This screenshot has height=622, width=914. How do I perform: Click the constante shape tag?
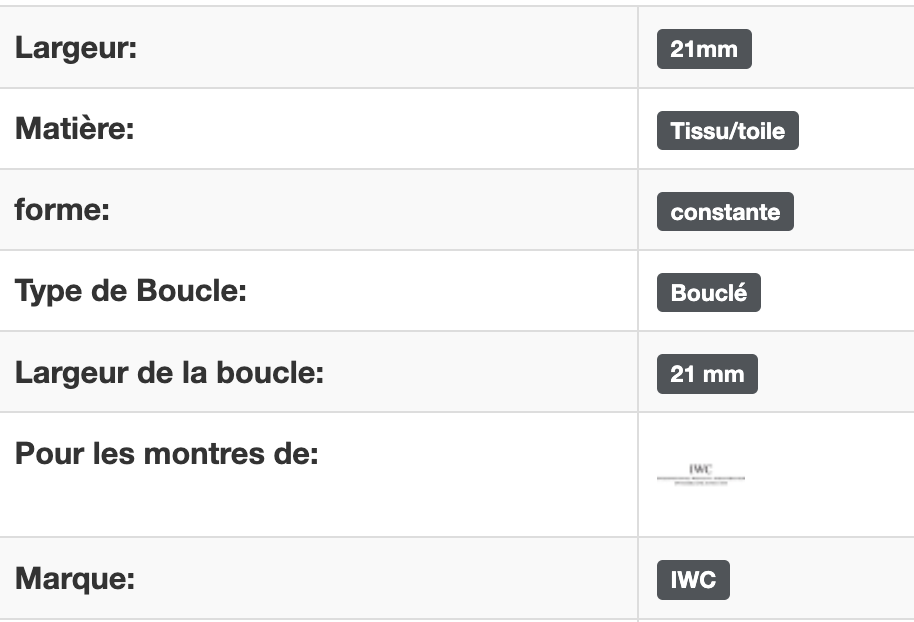tap(725, 212)
